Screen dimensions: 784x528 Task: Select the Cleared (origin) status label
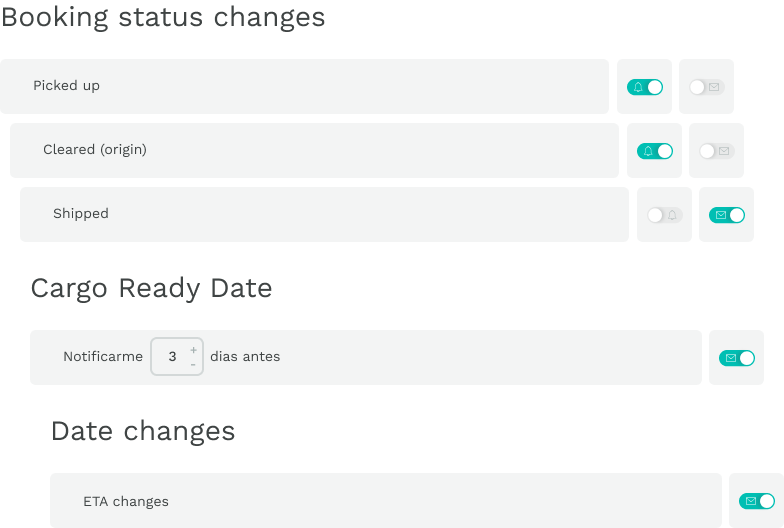pyautogui.click(x=95, y=150)
